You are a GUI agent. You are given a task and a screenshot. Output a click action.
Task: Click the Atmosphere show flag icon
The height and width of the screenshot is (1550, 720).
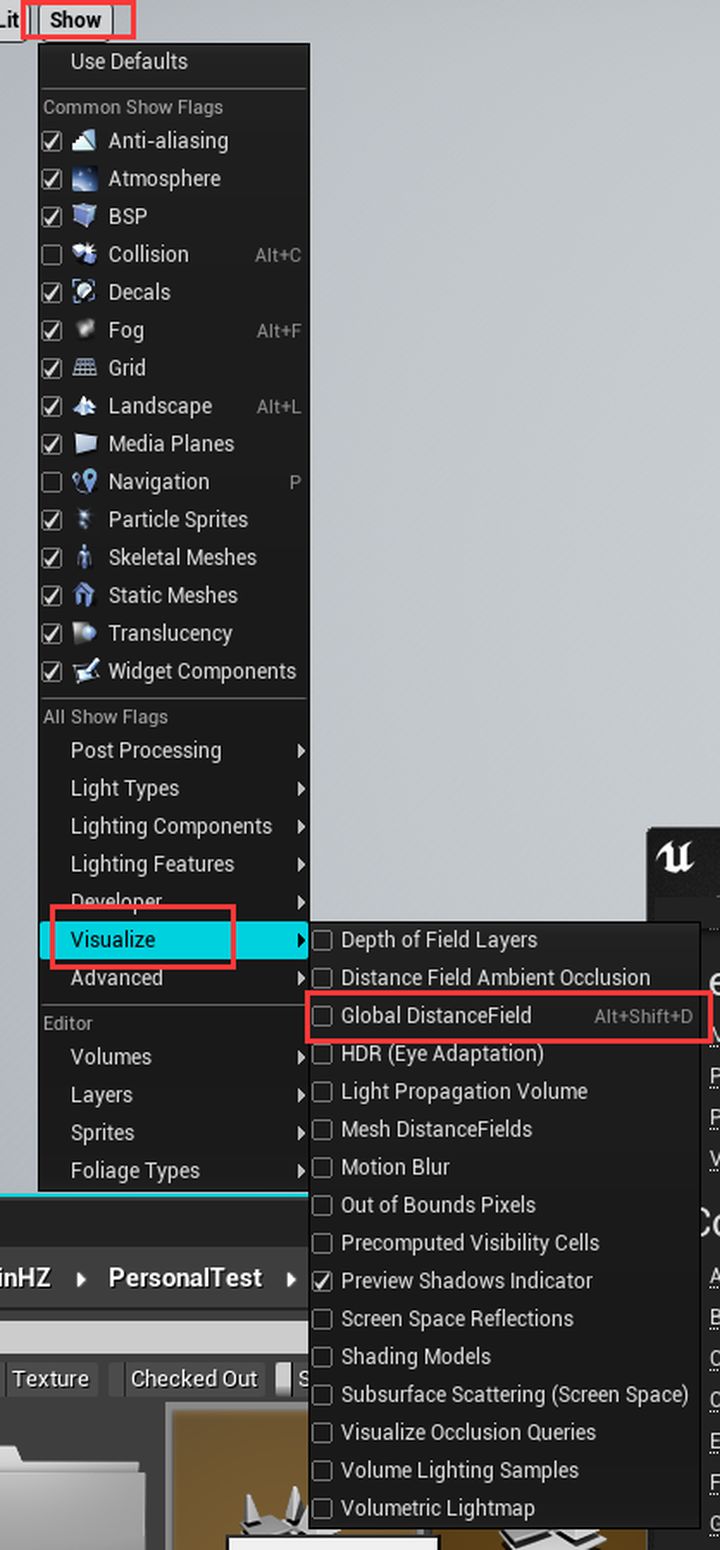(x=85, y=179)
